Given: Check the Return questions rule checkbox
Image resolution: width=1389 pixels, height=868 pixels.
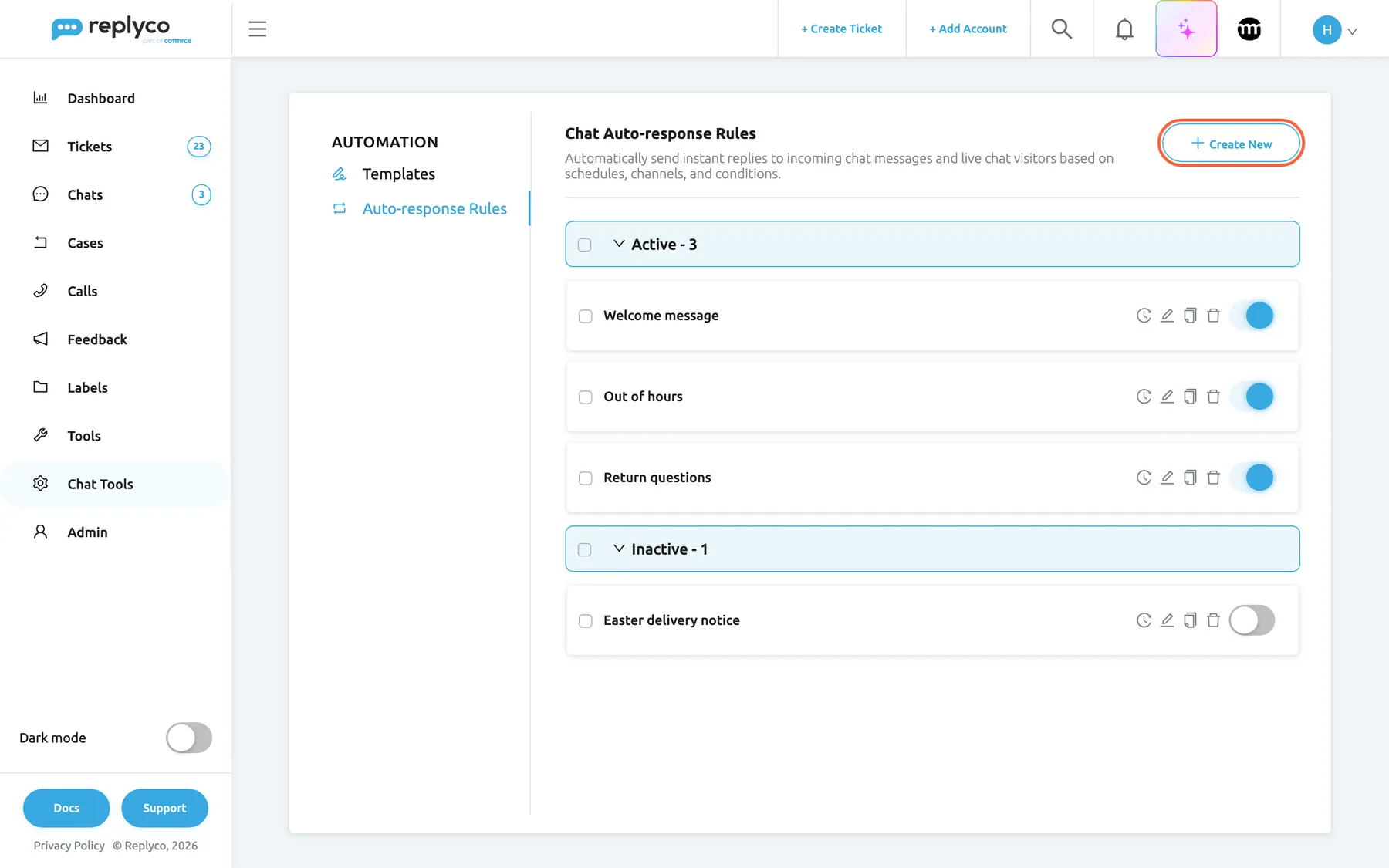Looking at the screenshot, I should pyautogui.click(x=586, y=478).
